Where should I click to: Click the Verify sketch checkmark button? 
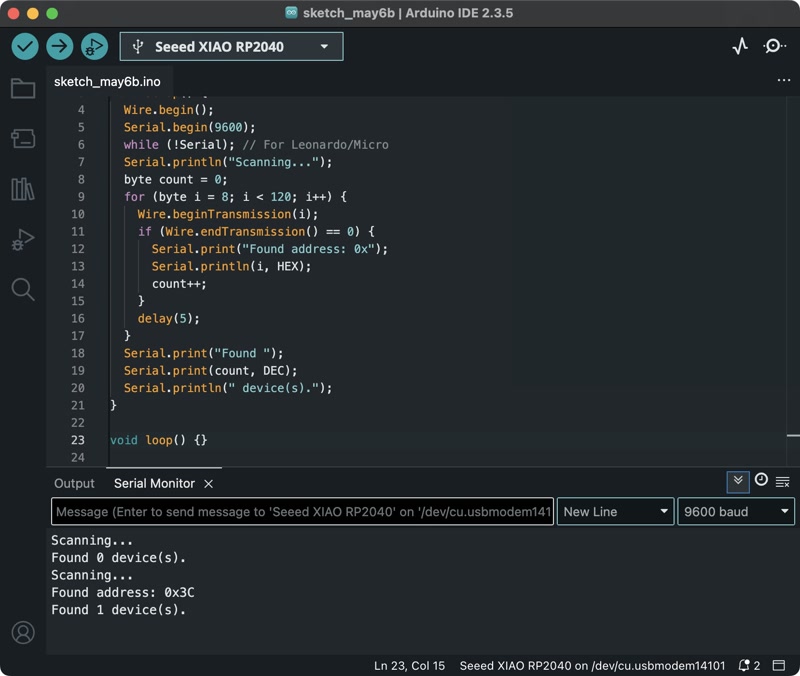24,46
